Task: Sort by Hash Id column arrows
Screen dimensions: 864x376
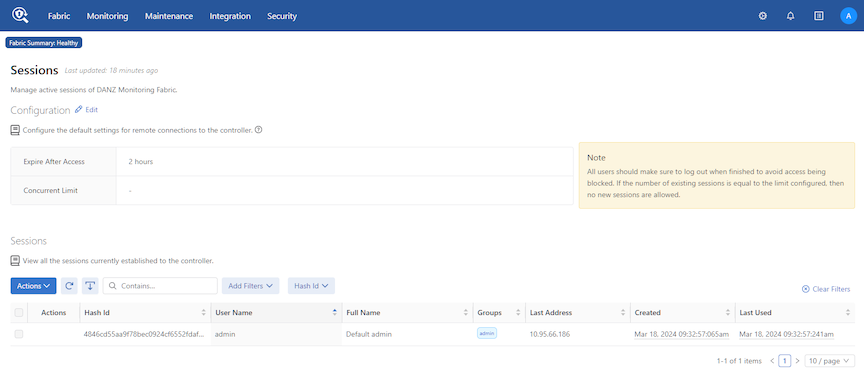Action: [x=204, y=313]
